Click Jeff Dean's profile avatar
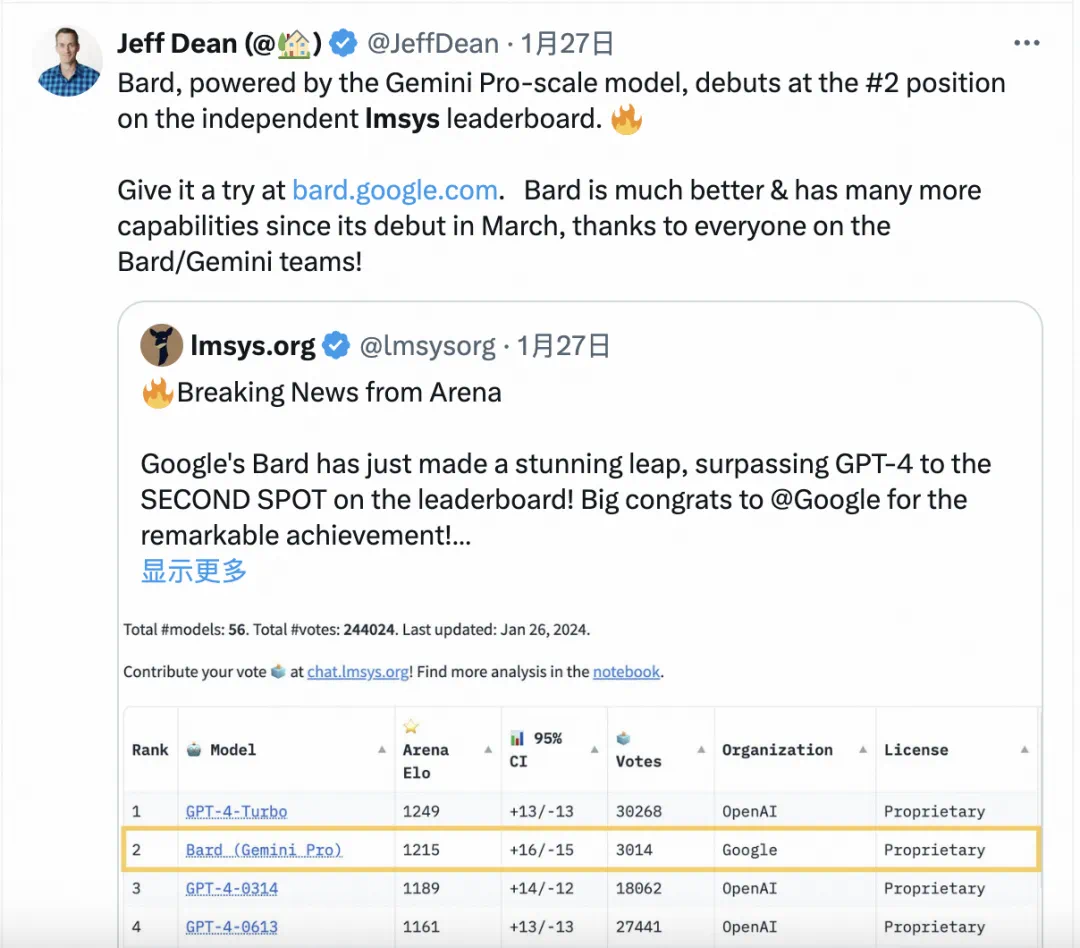The width and height of the screenshot is (1080, 948). (68, 61)
